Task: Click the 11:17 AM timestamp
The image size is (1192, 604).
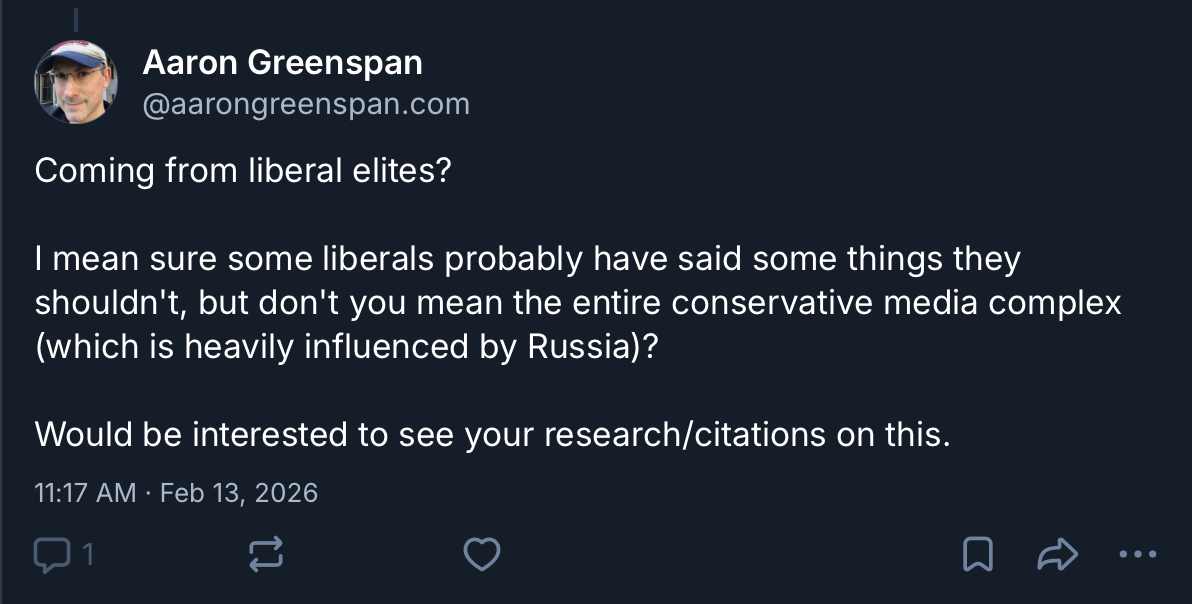Action: point(85,493)
